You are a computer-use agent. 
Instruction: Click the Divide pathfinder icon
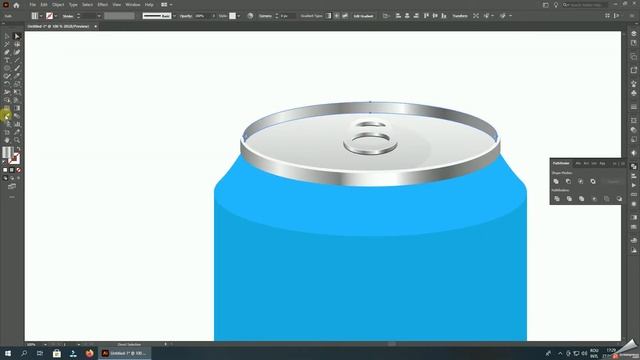[557, 199]
